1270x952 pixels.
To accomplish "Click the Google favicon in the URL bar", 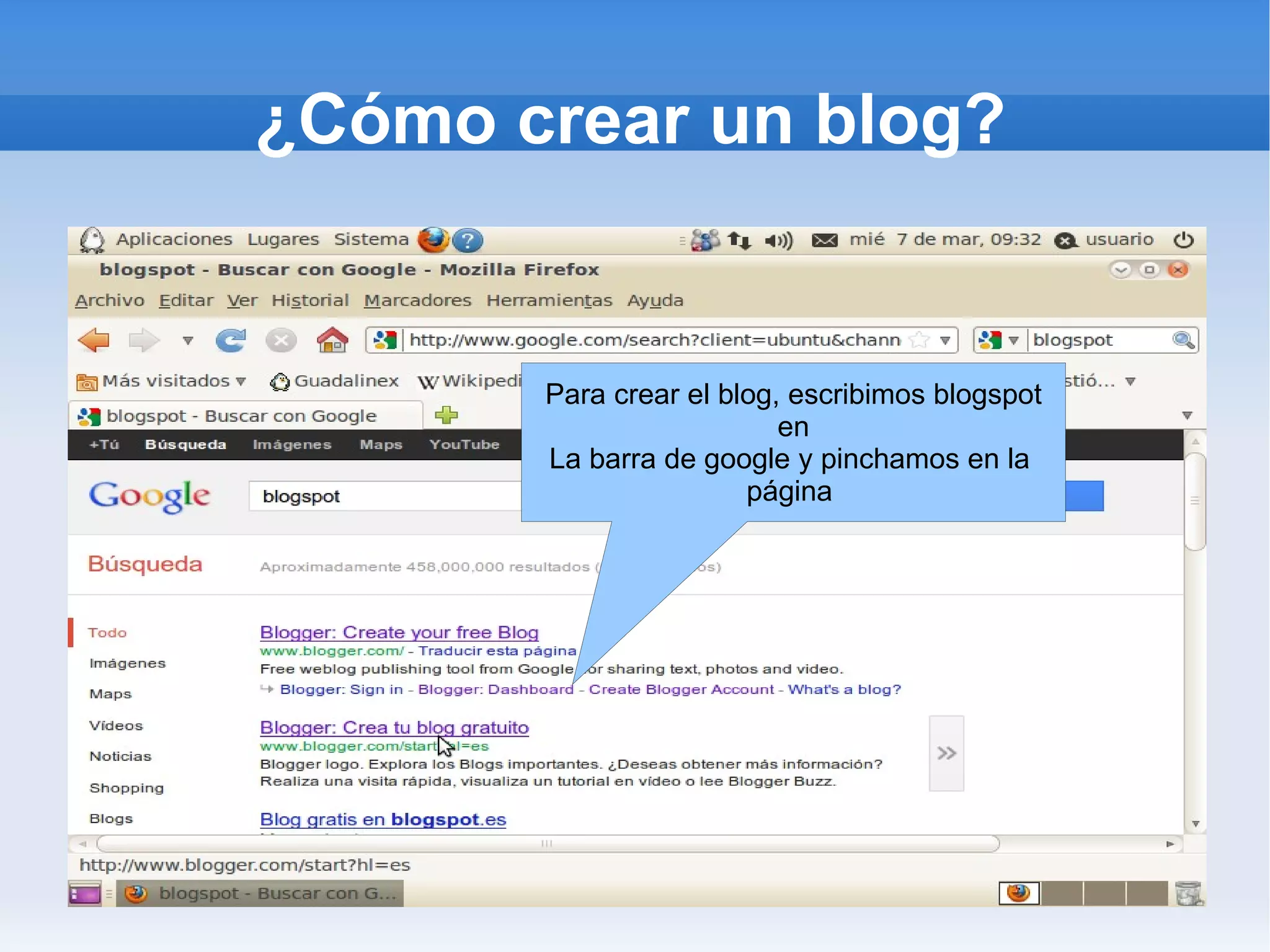I will click(385, 340).
